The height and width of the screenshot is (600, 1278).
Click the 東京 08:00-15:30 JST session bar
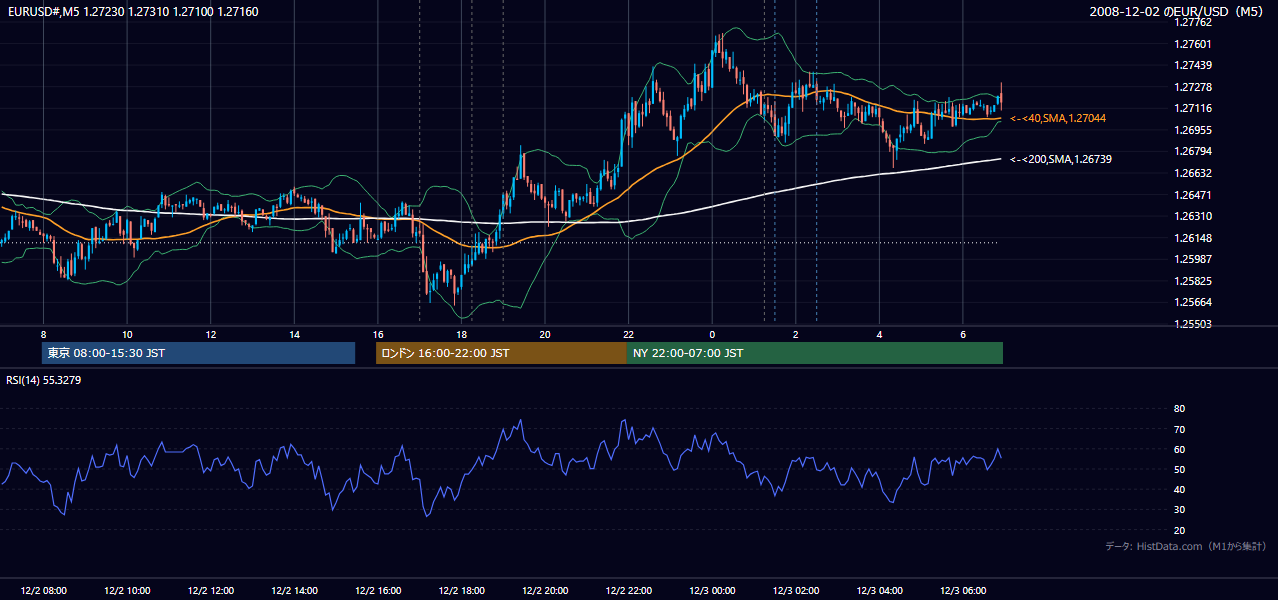[198, 353]
